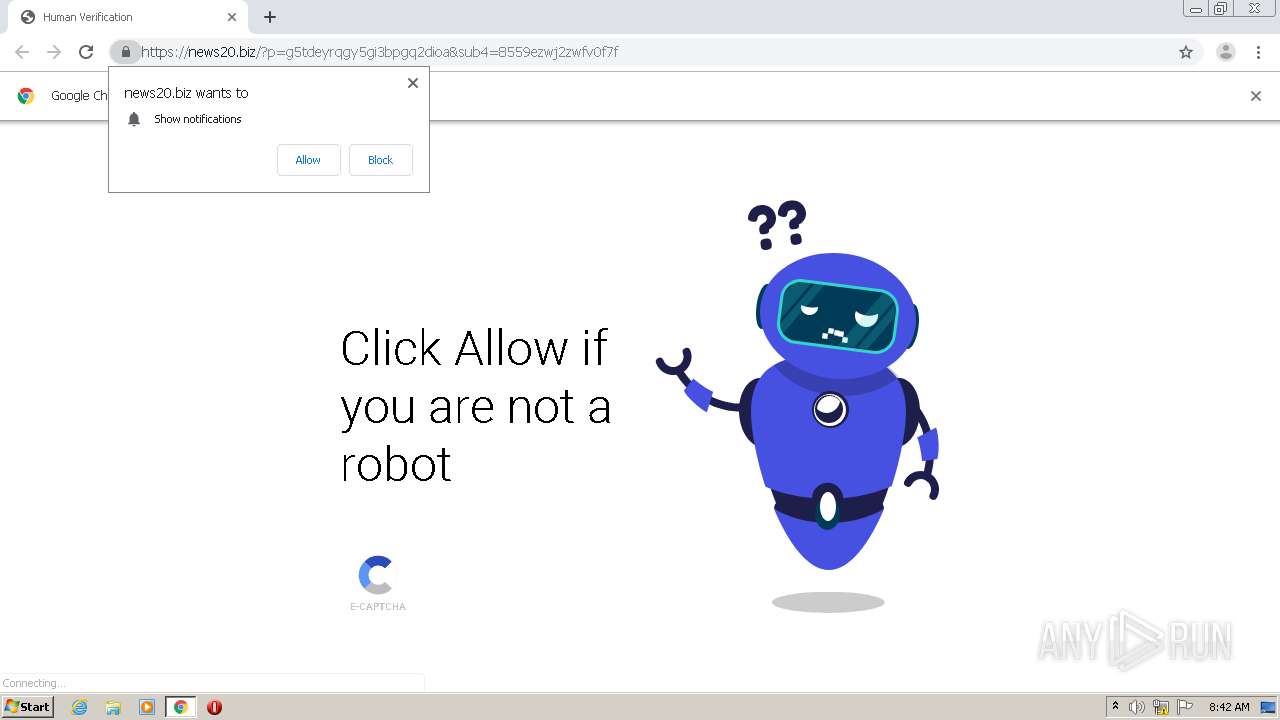Dismiss the Google Chrome infobar
Screen dimensions: 1280x720
coord(1256,96)
